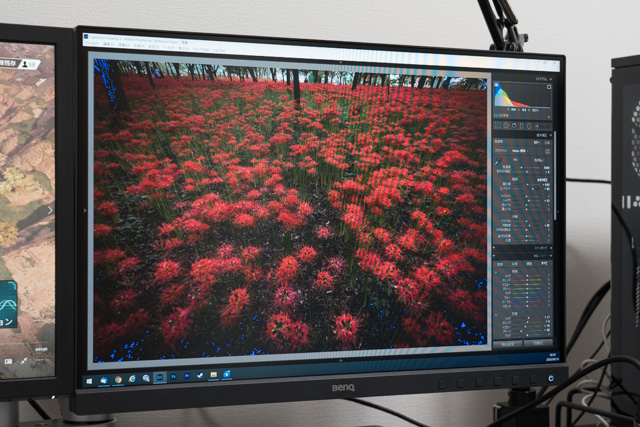Open Google Chrome from the taskbar
The width and height of the screenshot is (640, 427).
[x=118, y=380]
